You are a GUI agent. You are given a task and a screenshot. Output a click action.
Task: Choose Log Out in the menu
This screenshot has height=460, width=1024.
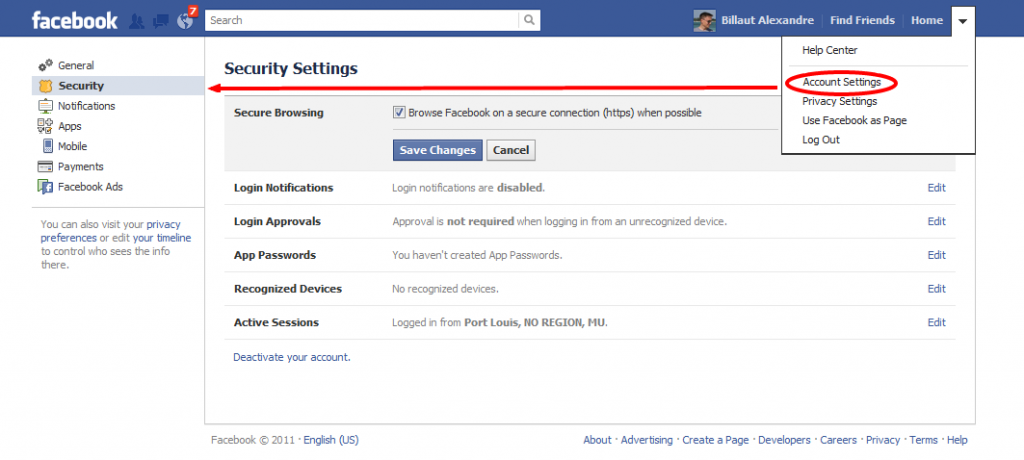(821, 140)
